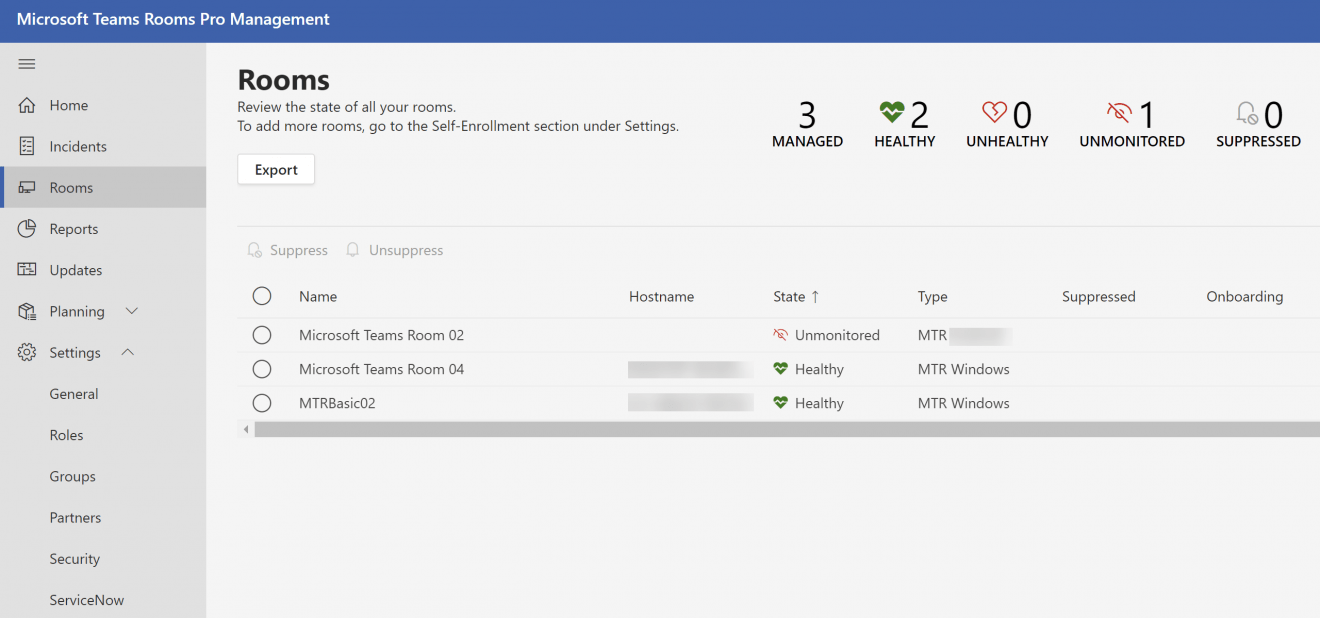Screen dimensions: 1320x618
Task: Click the hamburger menu icon
Action: click(x=27, y=64)
